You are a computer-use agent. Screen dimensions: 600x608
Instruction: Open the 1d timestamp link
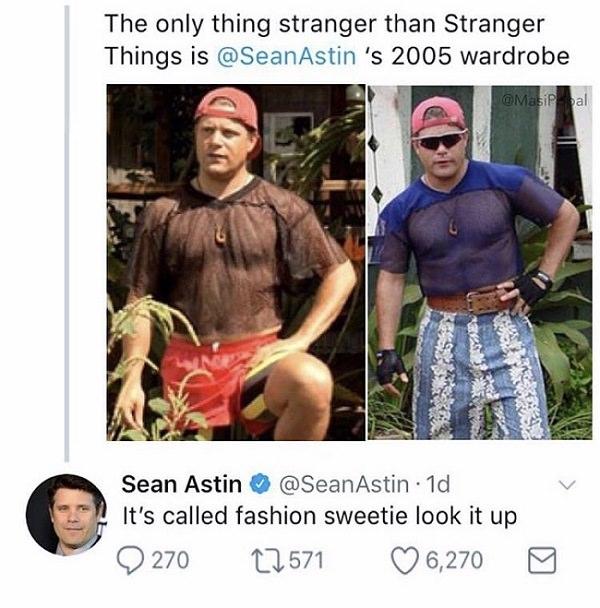point(436,485)
